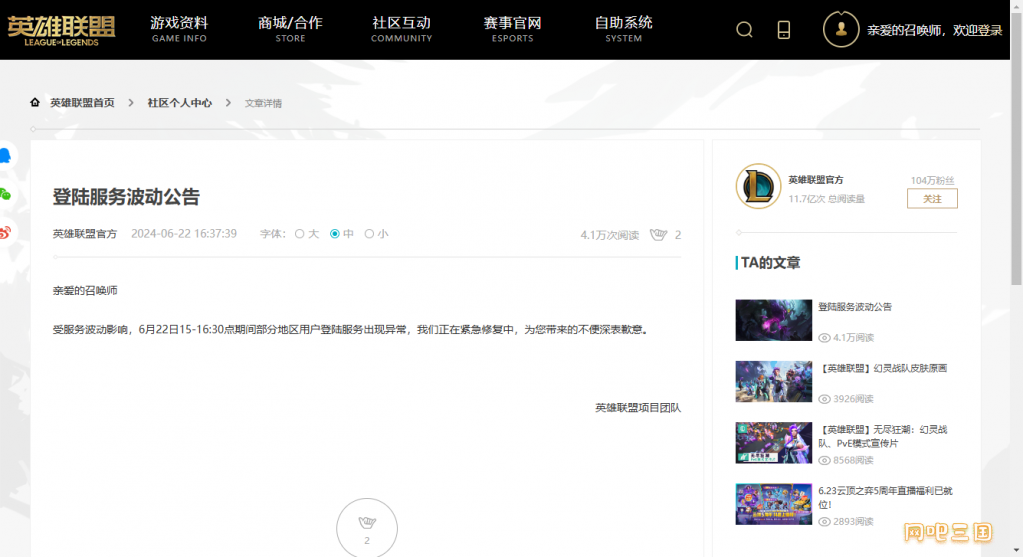Click thumbnail of 无尽狂潮 article

click(x=774, y=443)
